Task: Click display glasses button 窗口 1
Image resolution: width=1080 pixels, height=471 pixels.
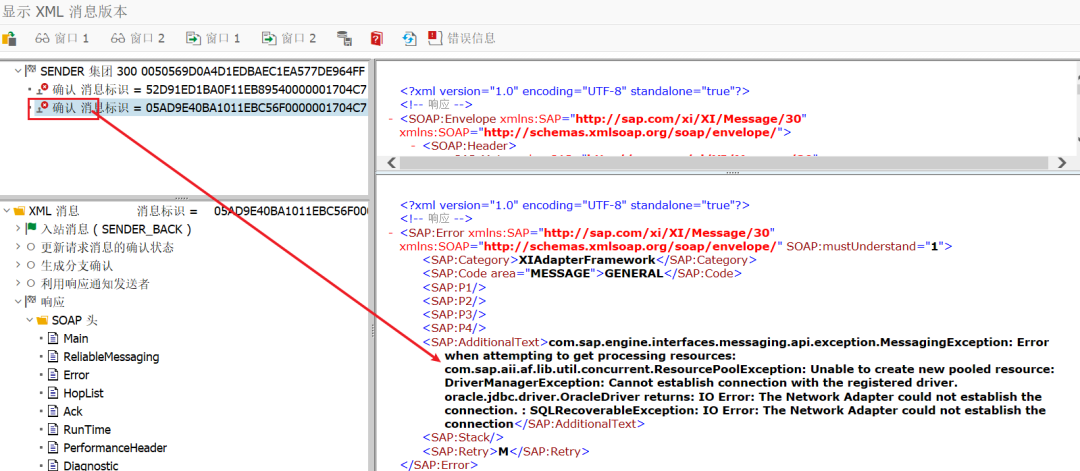Action: pyautogui.click(x=62, y=39)
